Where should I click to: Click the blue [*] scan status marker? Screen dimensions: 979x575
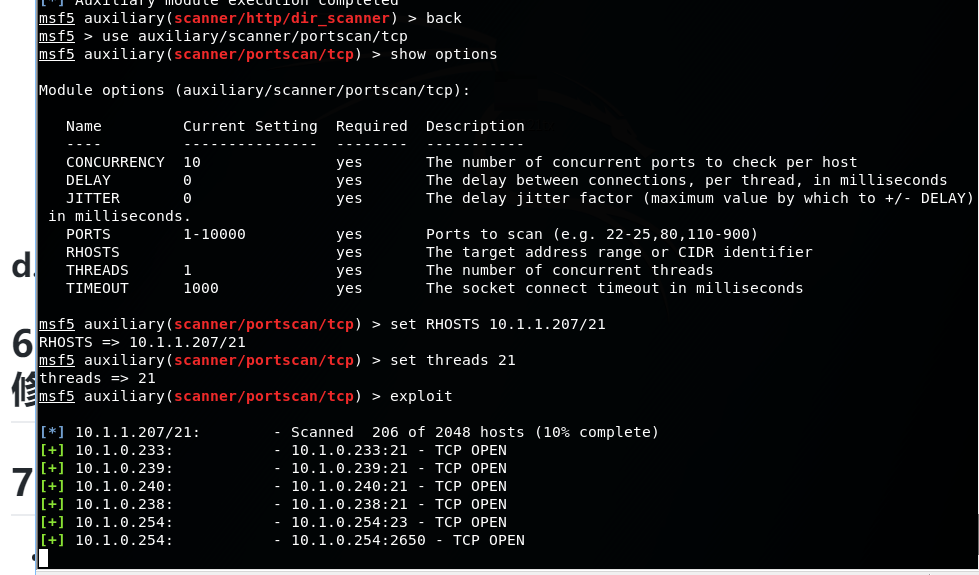point(52,432)
